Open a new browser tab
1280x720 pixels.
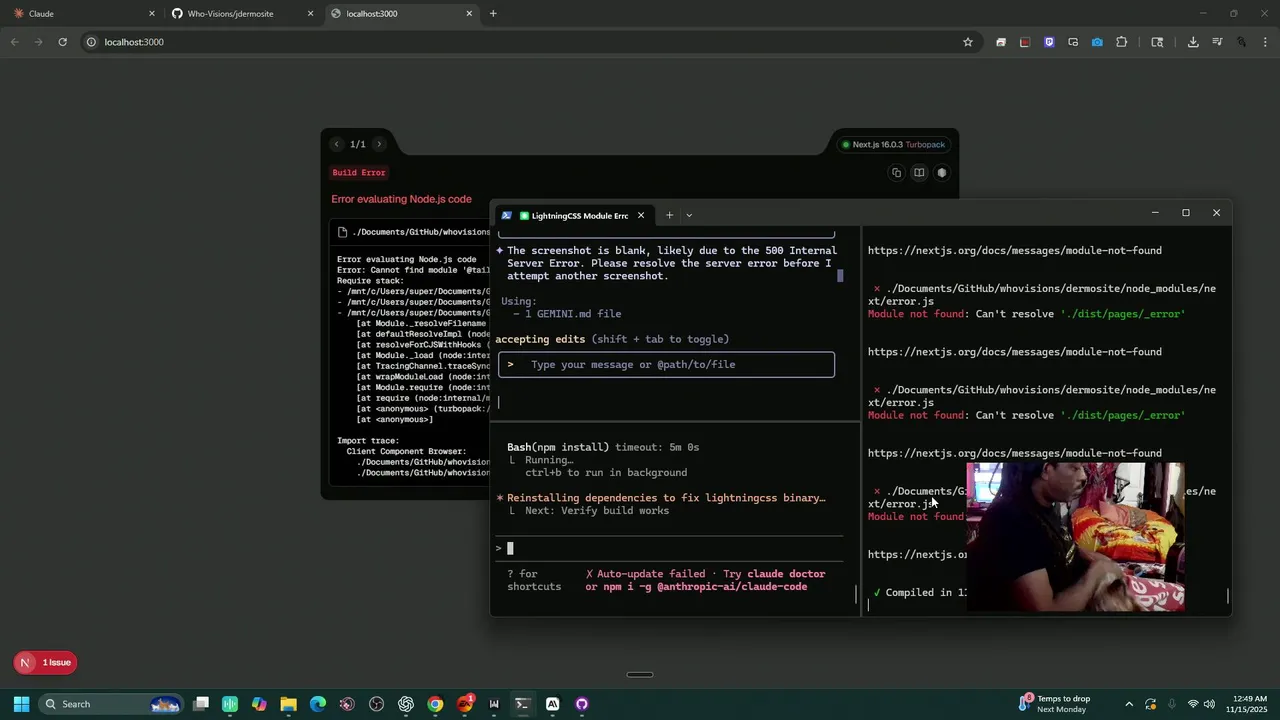493,14
